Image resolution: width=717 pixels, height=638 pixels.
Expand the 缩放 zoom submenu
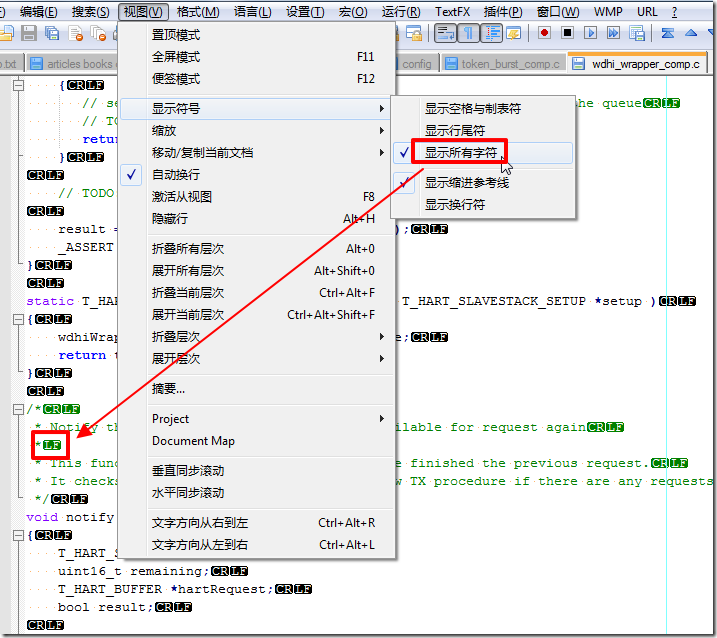[x=257, y=131]
